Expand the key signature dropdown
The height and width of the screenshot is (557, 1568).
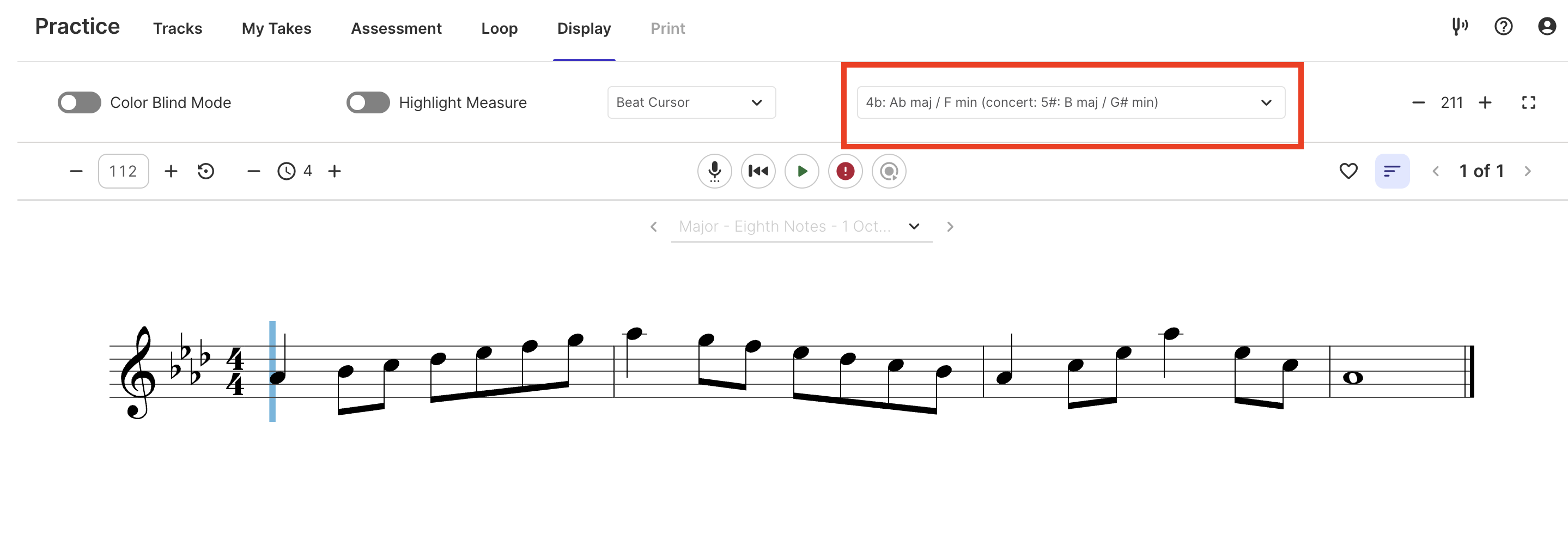(1070, 103)
